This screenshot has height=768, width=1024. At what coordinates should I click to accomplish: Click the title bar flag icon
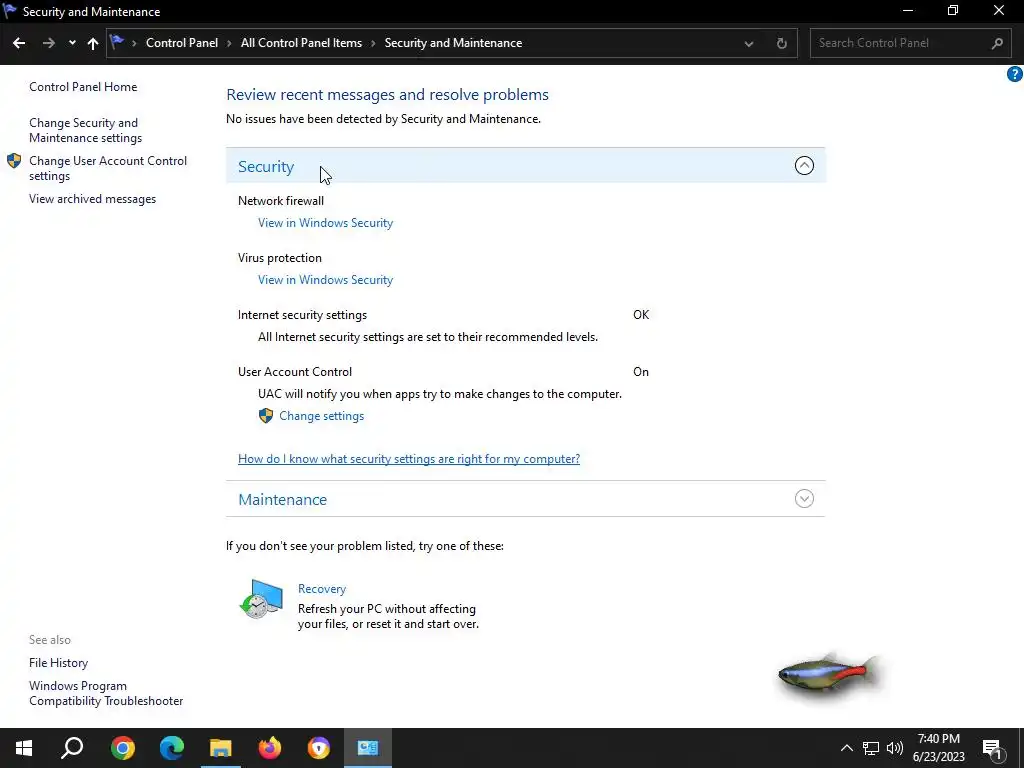click(x=10, y=11)
